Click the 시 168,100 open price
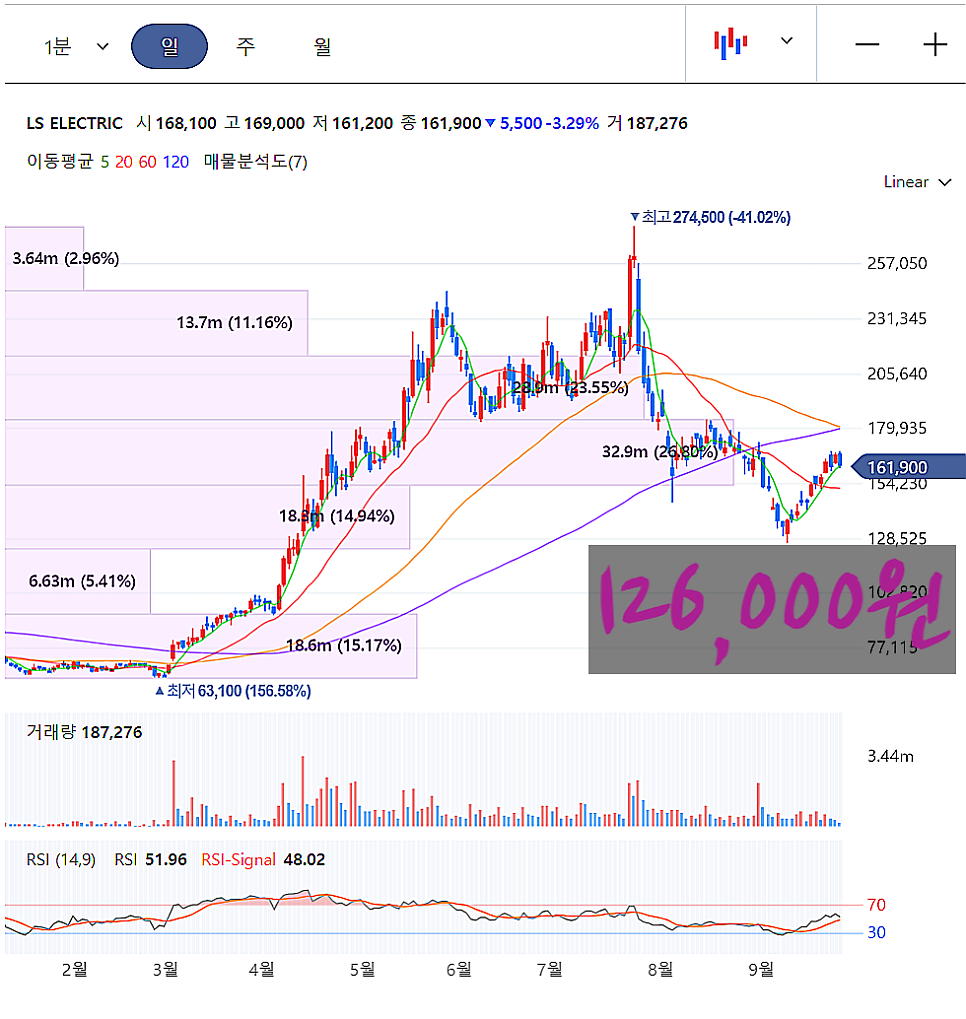Viewport: 966px width, 1019px height. pos(176,123)
